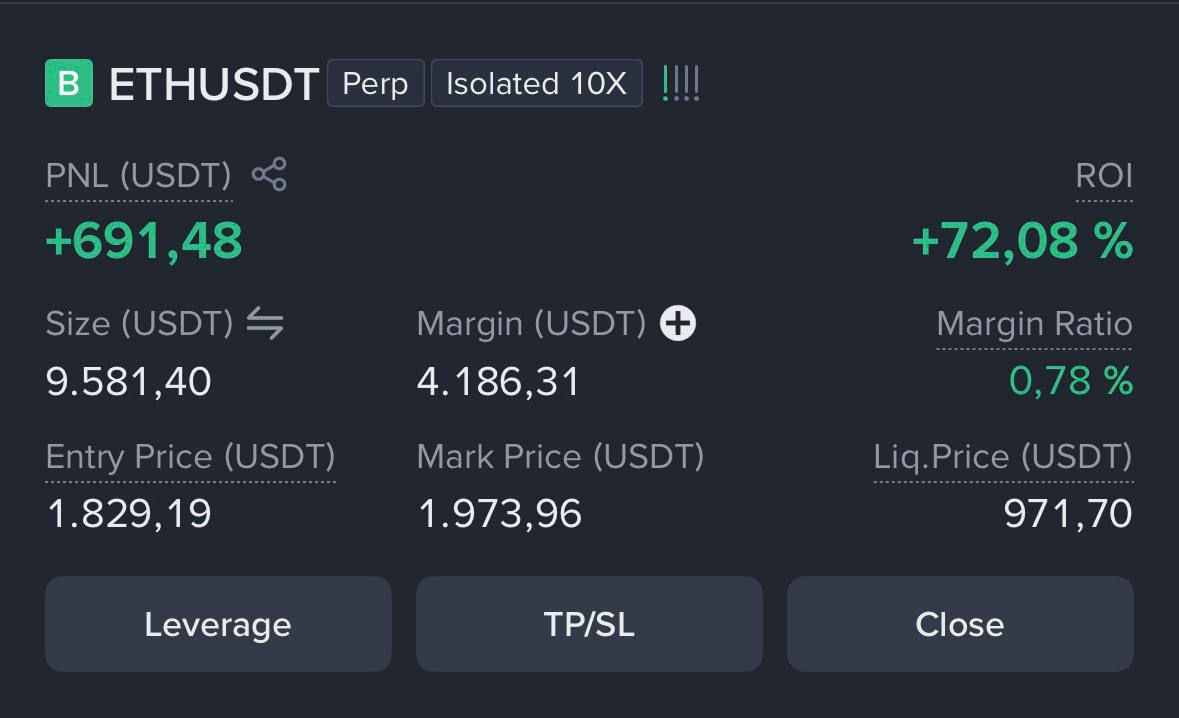The height and width of the screenshot is (718, 1179).
Task: Click the +72,08 % ROI value
Action: (x=1023, y=241)
